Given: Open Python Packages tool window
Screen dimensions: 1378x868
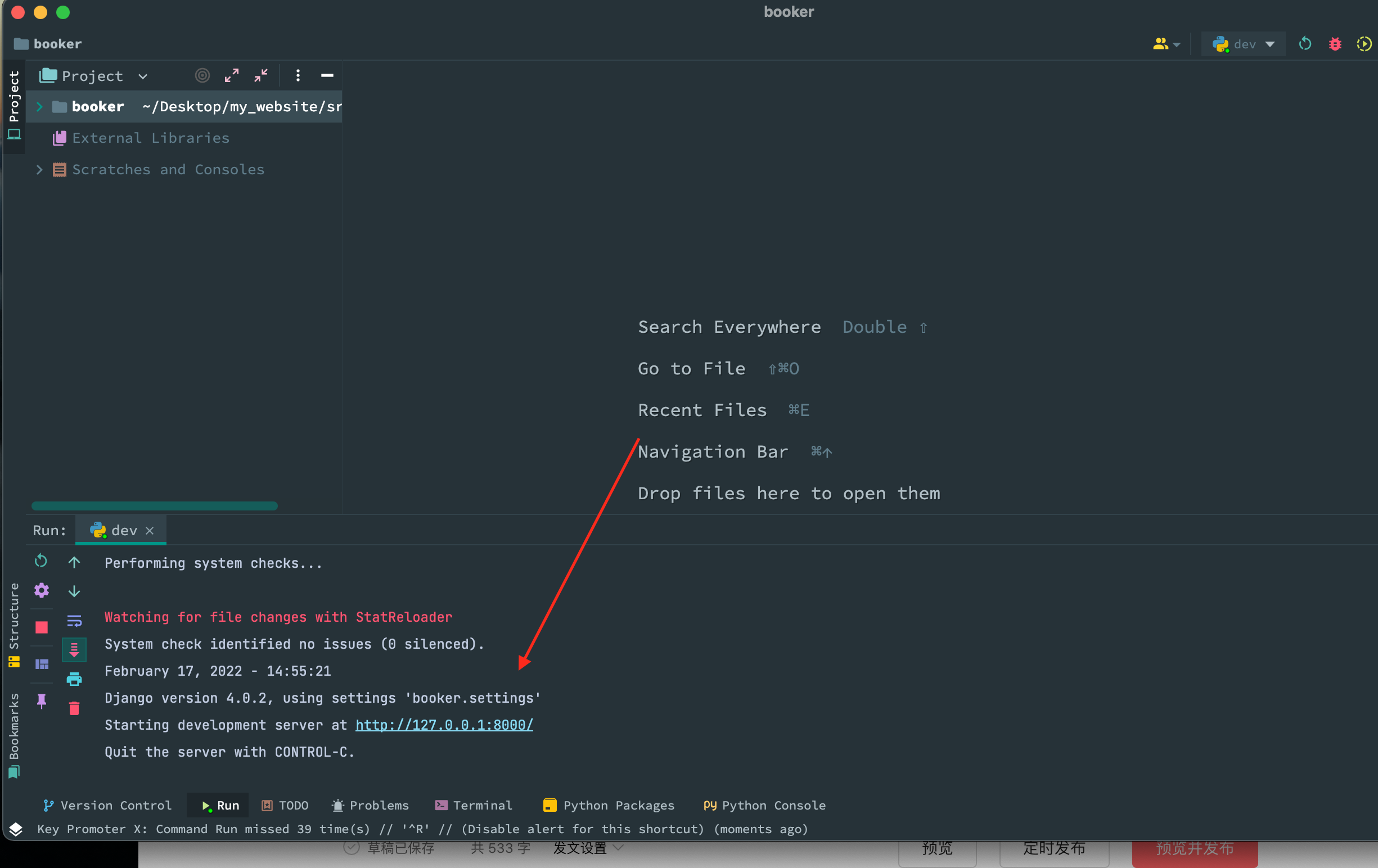Looking at the screenshot, I should [x=609, y=805].
